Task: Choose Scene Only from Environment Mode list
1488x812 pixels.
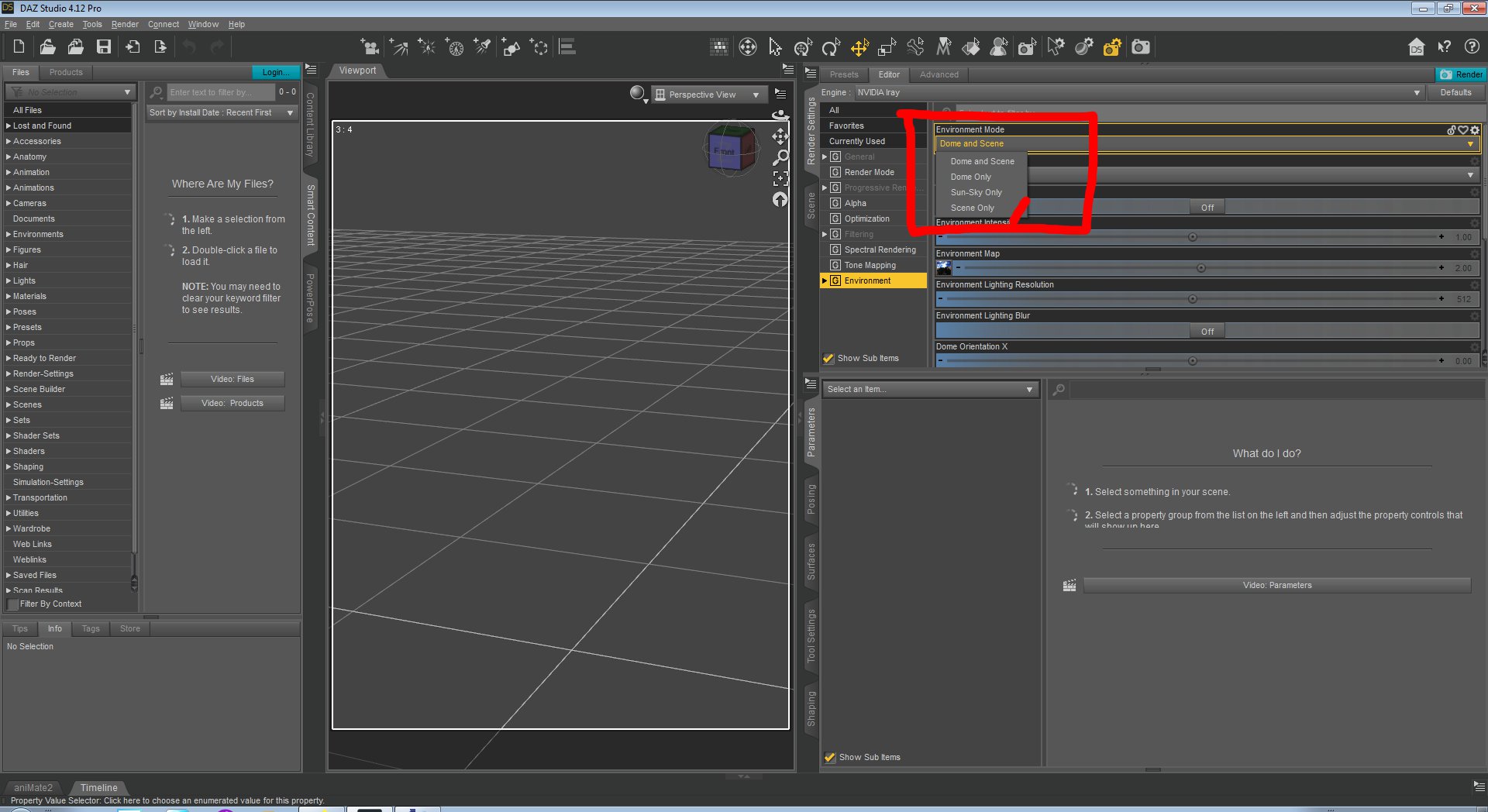Action: click(973, 208)
